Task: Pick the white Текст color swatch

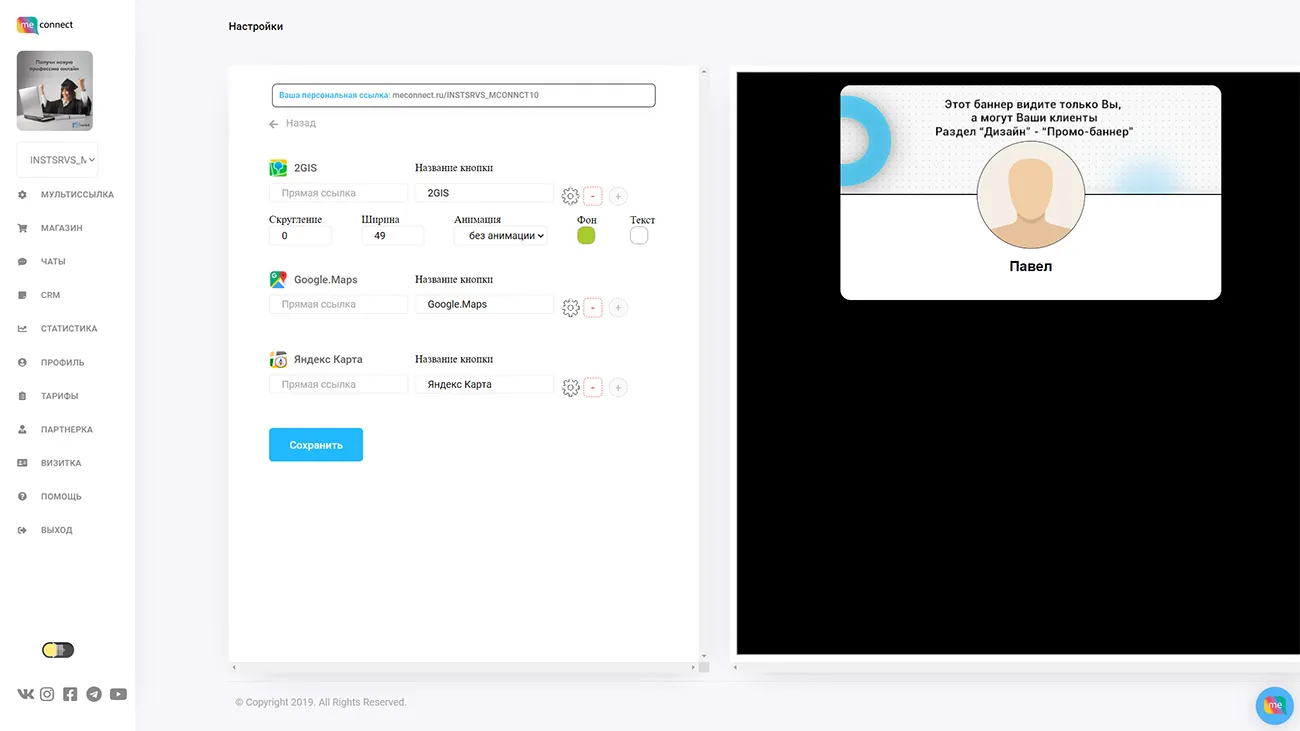Action: pos(639,235)
